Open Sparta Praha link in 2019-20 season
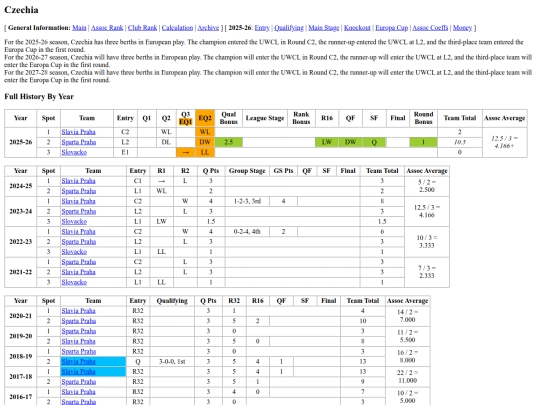The height and width of the screenshot is (405, 540). click(79, 331)
